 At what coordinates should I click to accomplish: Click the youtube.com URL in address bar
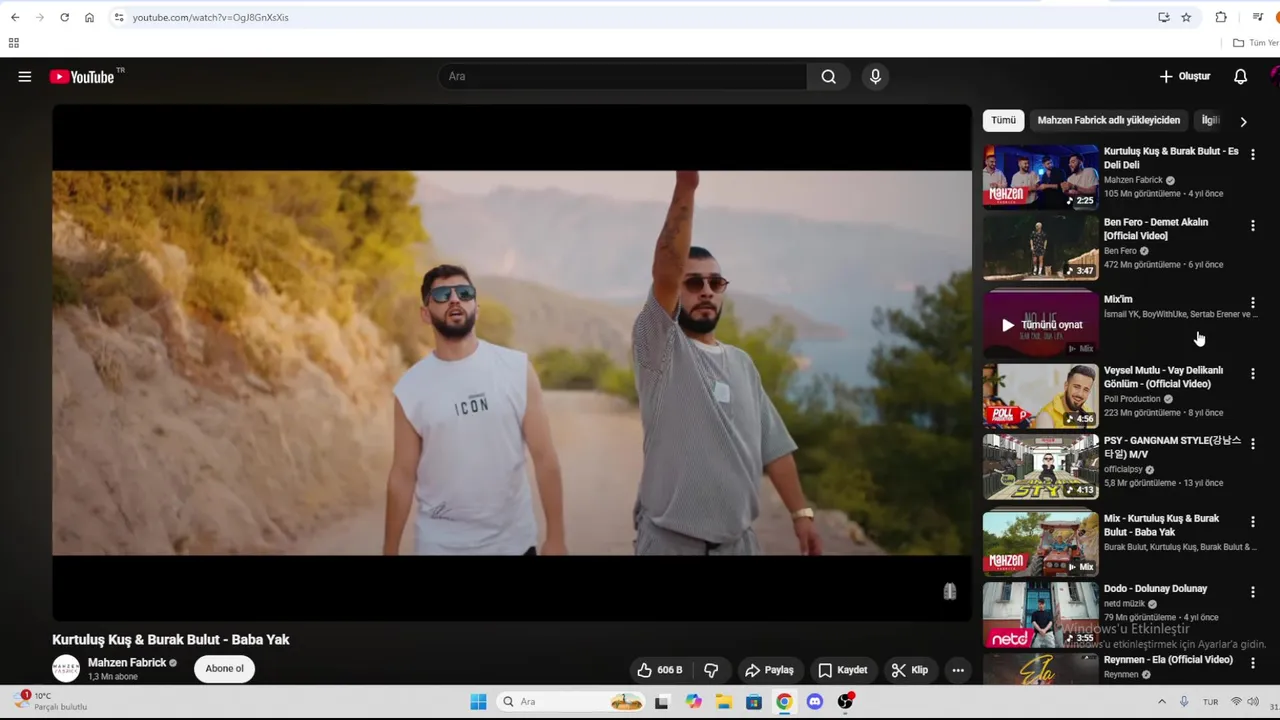point(210,17)
